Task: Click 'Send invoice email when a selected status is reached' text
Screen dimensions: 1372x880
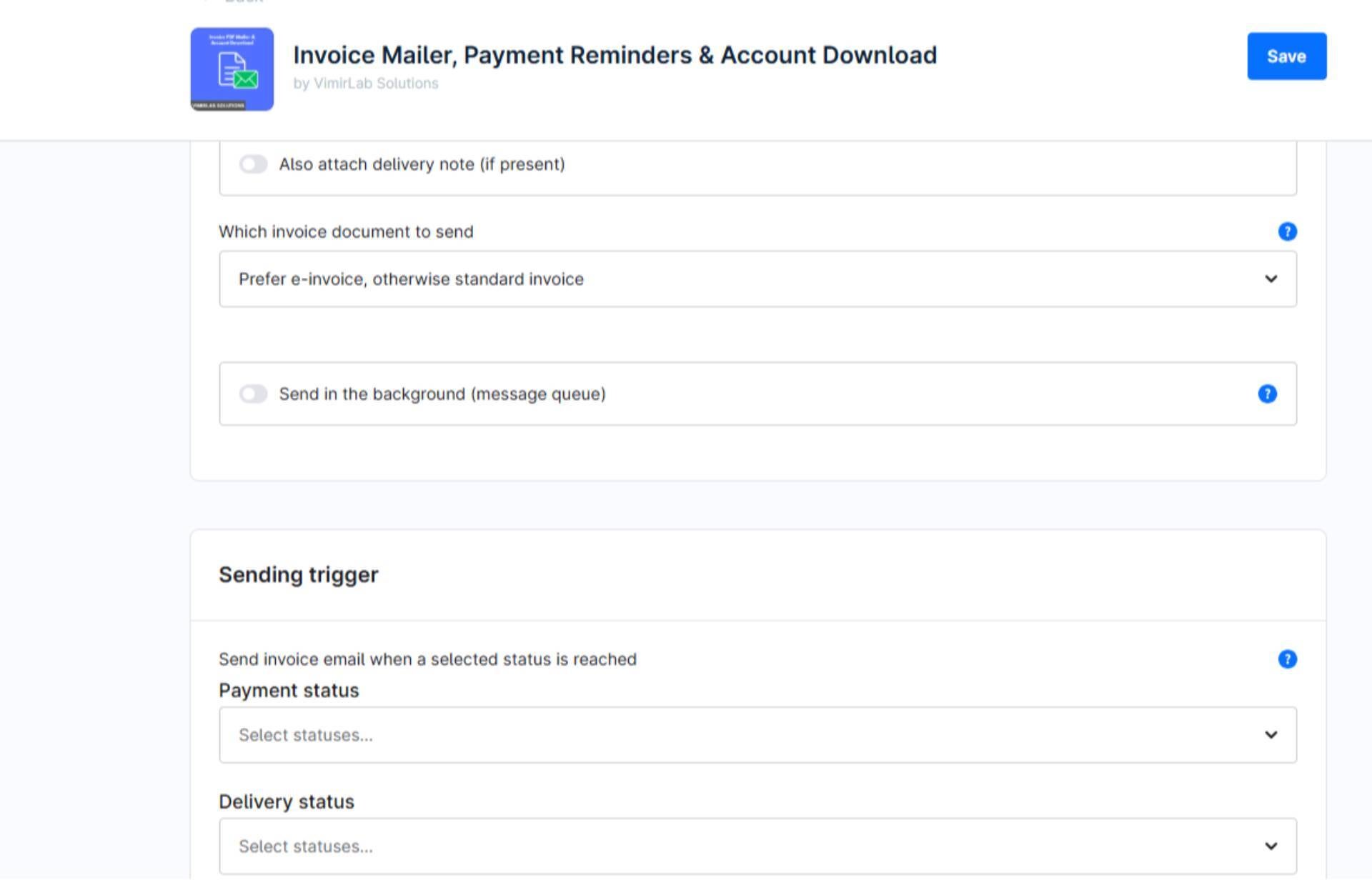Action: [x=427, y=659]
